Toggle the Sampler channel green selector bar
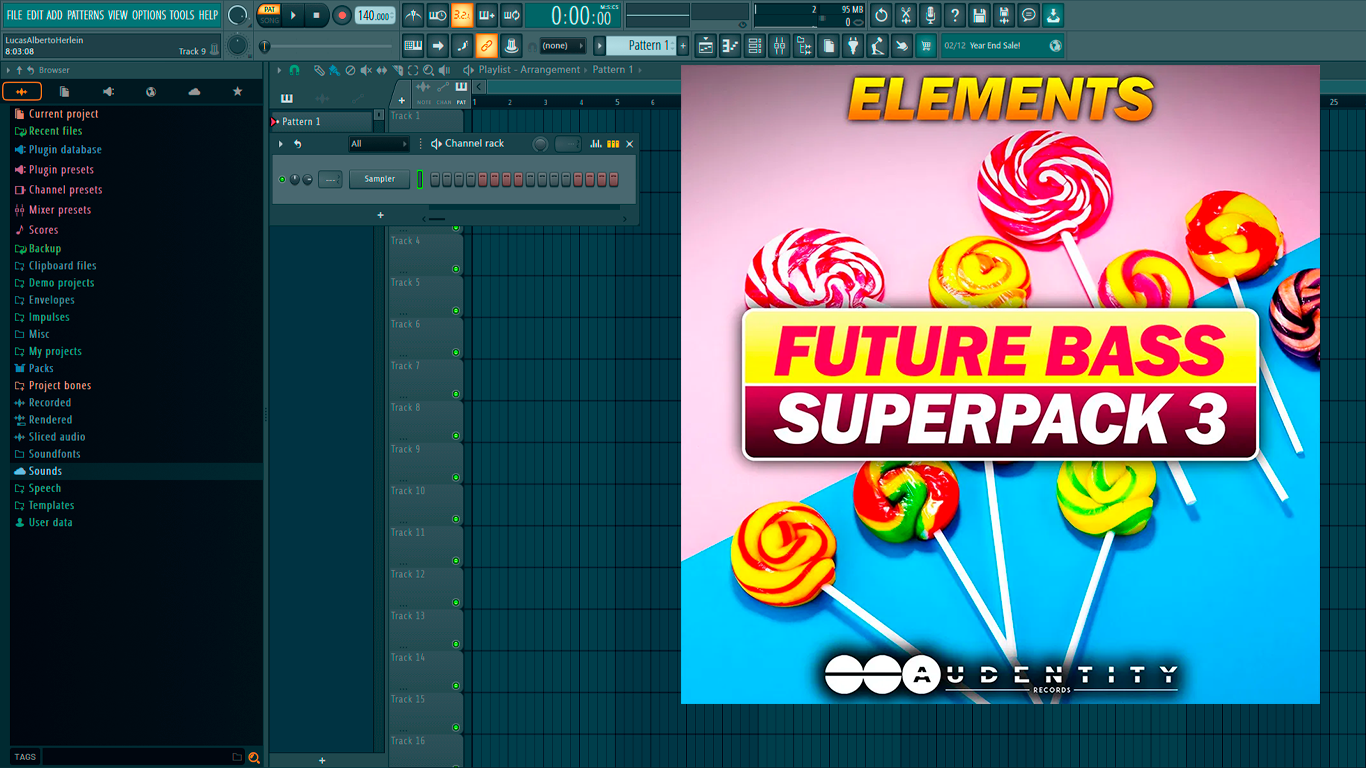Screen dimensions: 1366x768 coord(420,179)
